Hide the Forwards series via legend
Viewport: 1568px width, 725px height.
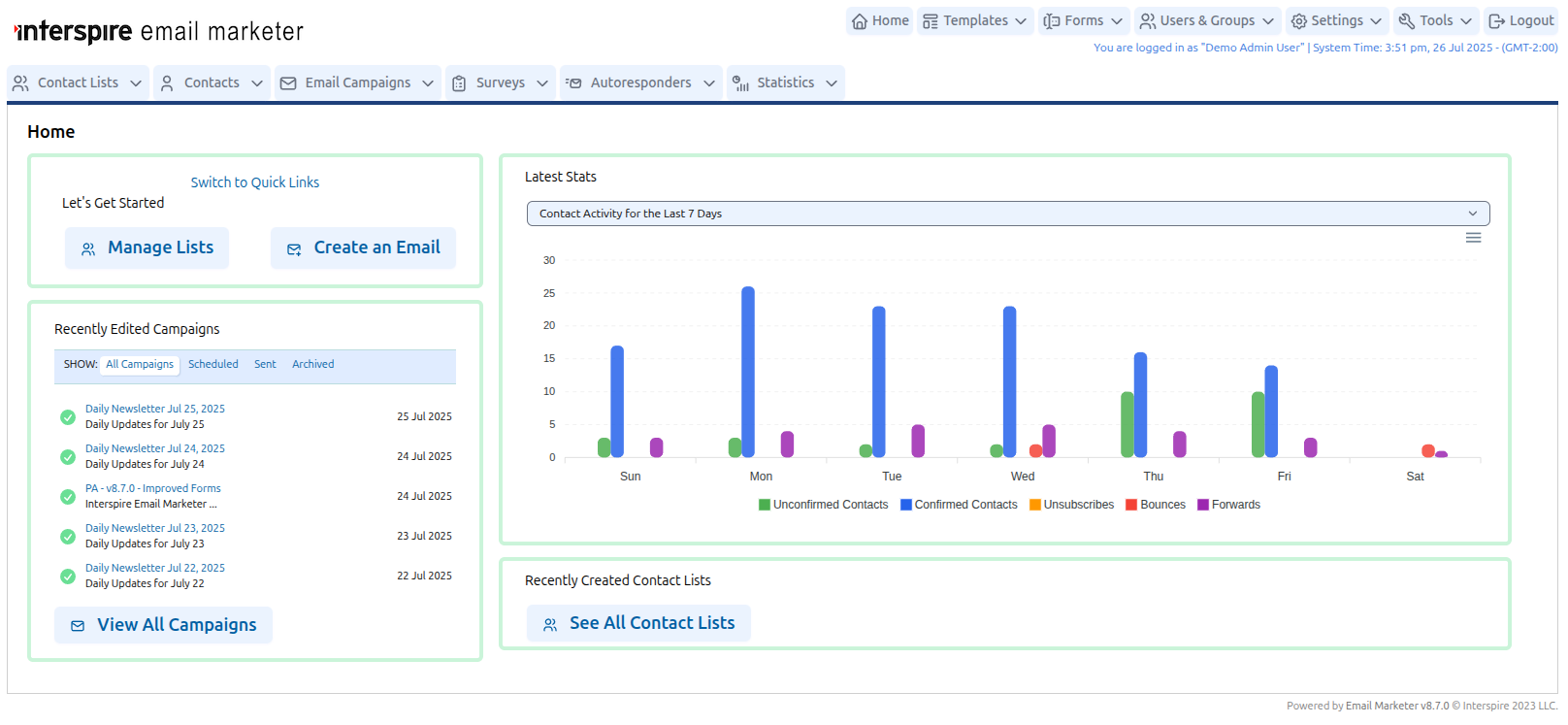point(1228,505)
